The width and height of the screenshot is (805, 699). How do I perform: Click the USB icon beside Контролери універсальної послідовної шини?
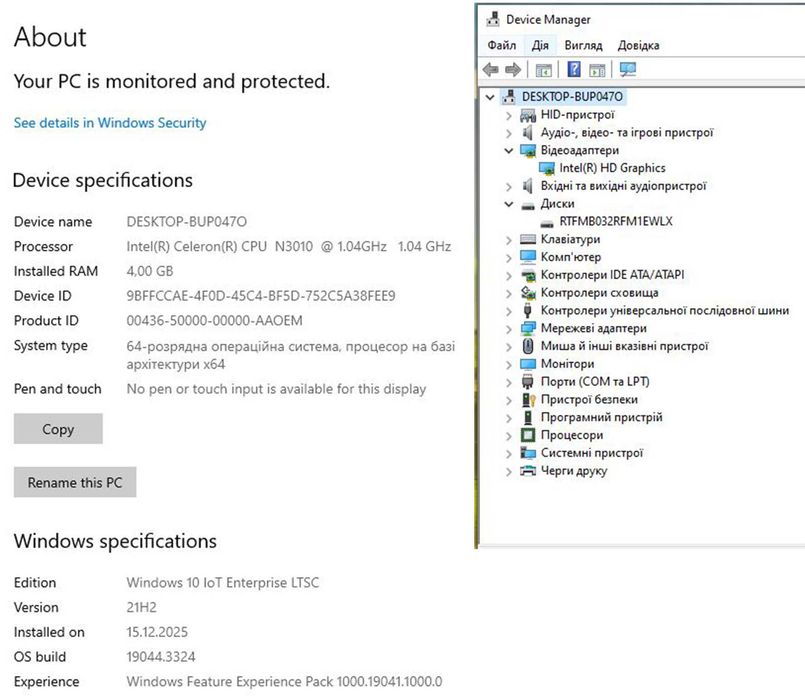click(527, 310)
